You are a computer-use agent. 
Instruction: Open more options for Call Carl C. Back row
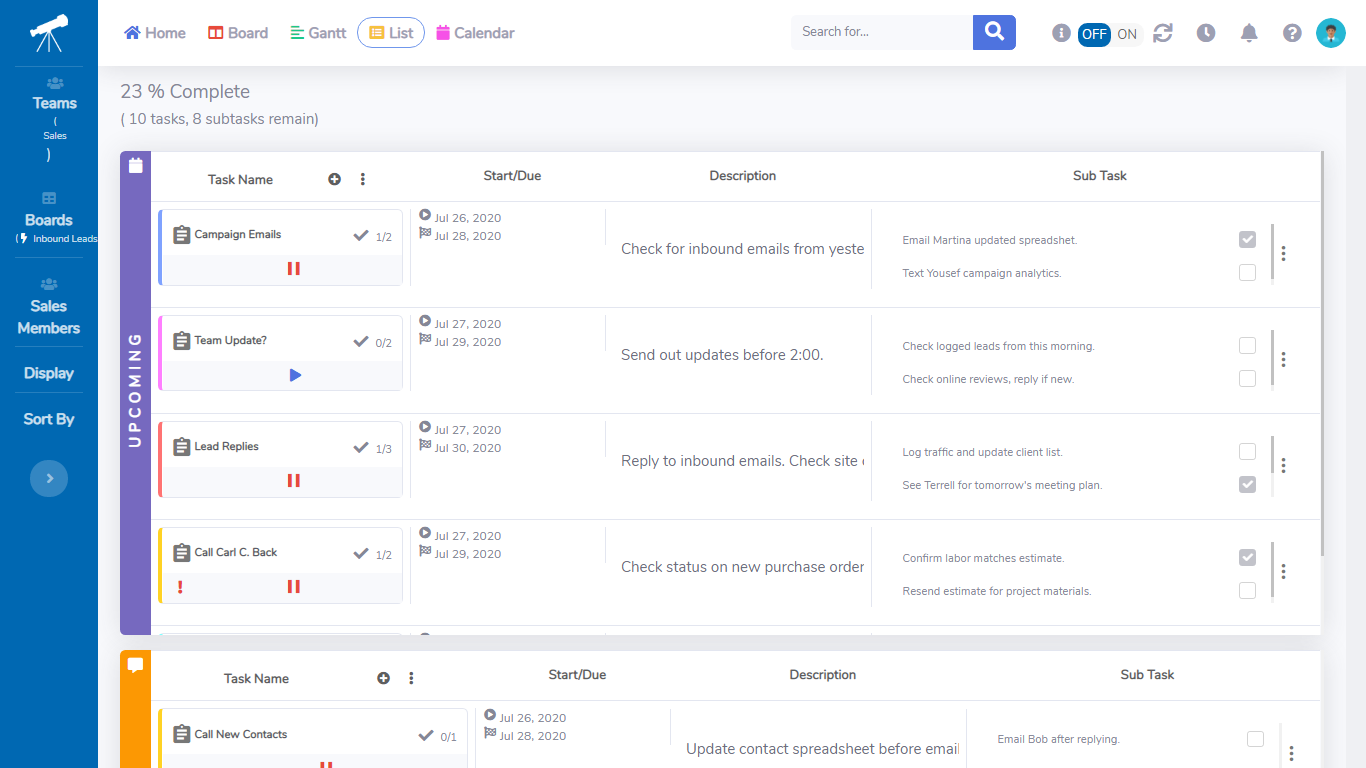pyautogui.click(x=1284, y=572)
